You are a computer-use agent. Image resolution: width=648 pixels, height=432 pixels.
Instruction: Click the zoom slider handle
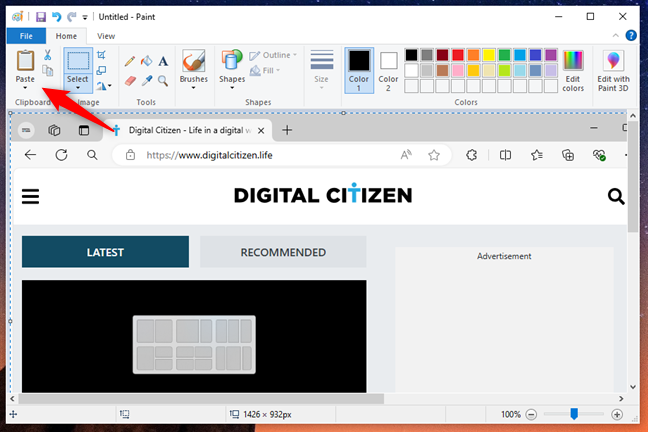(574, 414)
